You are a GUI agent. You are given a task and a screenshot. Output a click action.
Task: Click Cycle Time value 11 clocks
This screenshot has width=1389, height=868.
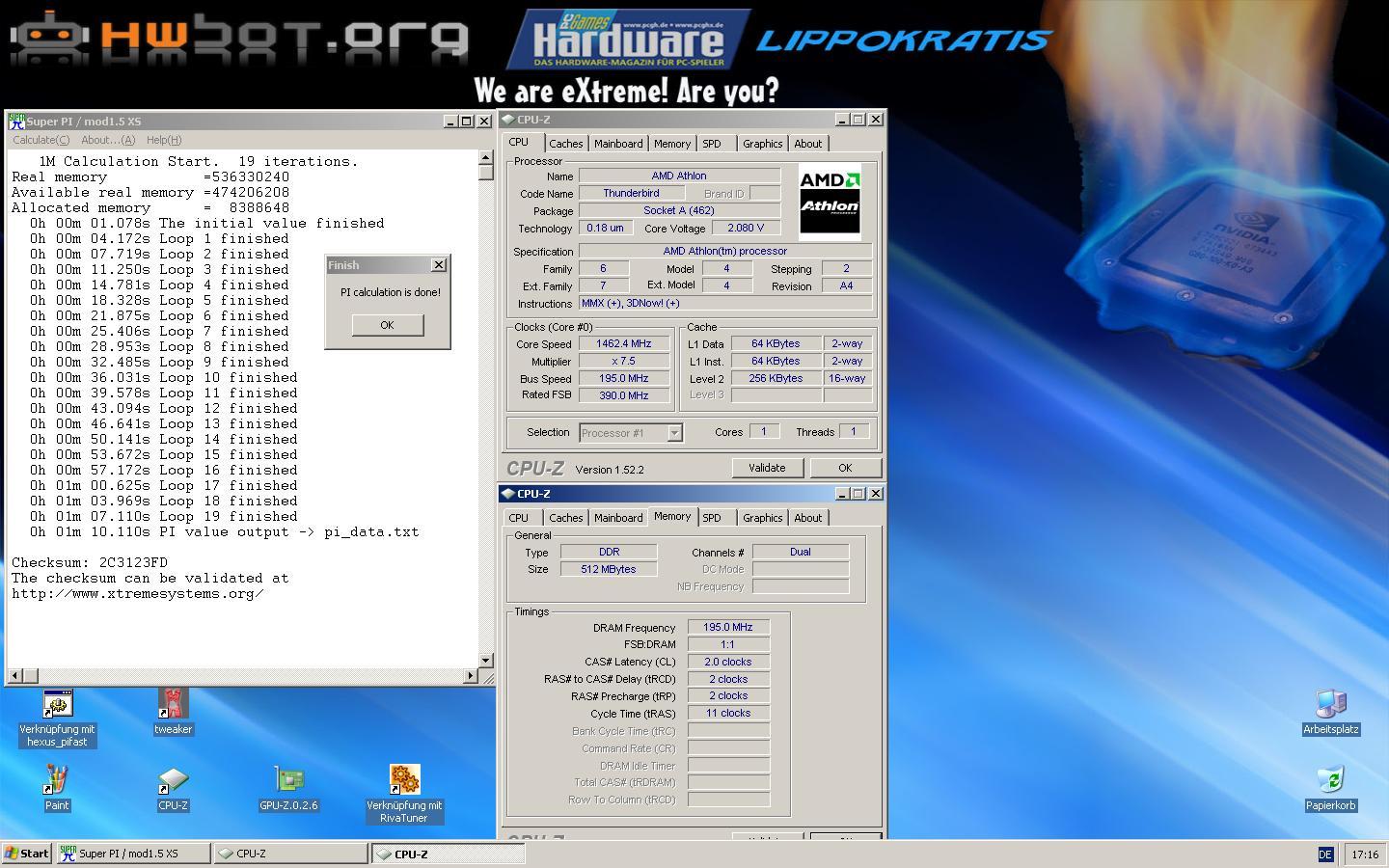click(728, 713)
